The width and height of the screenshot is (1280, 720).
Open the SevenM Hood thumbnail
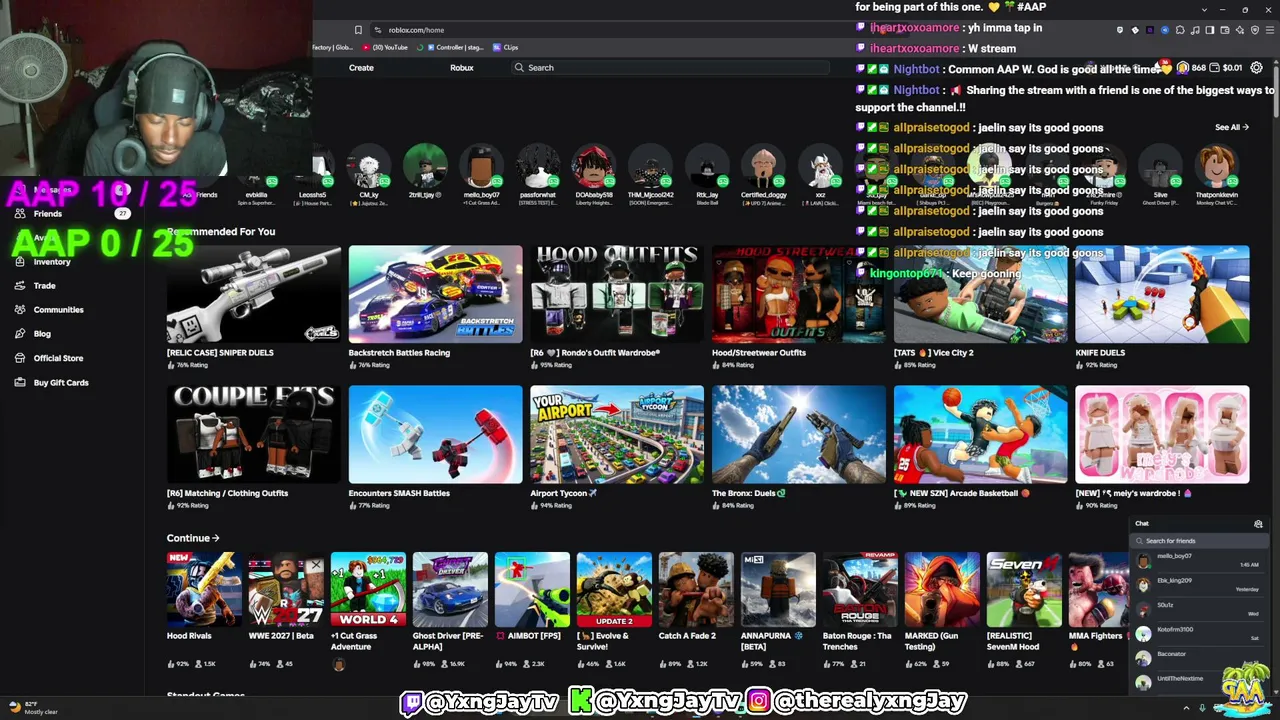1024,589
